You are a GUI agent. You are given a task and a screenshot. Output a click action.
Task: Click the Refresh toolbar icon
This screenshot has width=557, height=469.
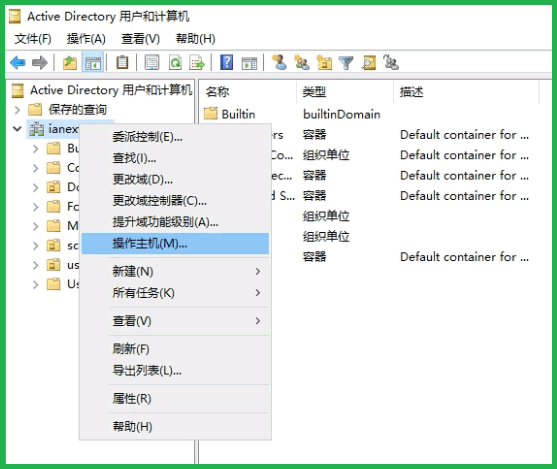(x=175, y=63)
